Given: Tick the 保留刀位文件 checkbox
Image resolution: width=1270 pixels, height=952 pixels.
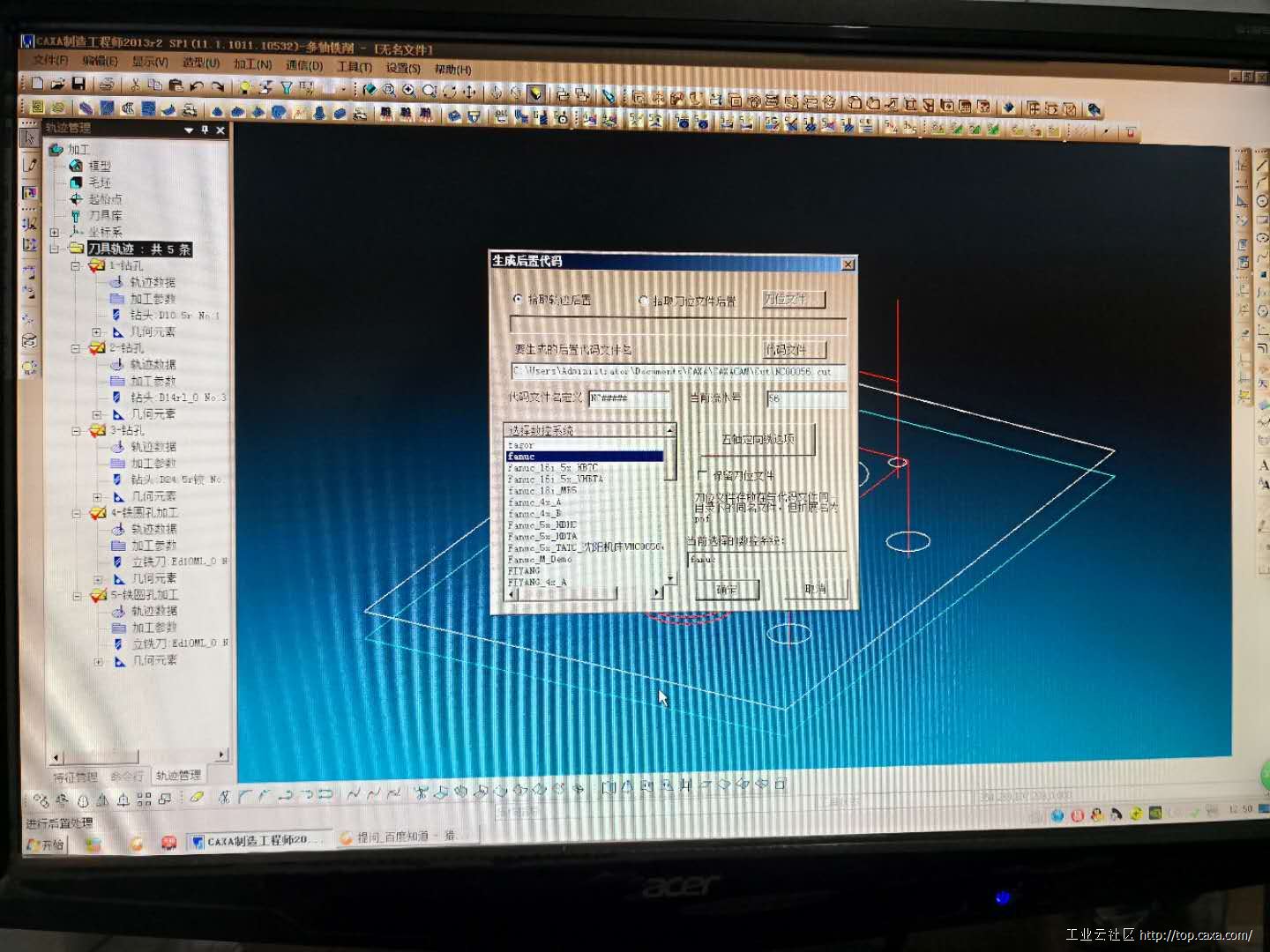Looking at the screenshot, I should coord(703,474).
